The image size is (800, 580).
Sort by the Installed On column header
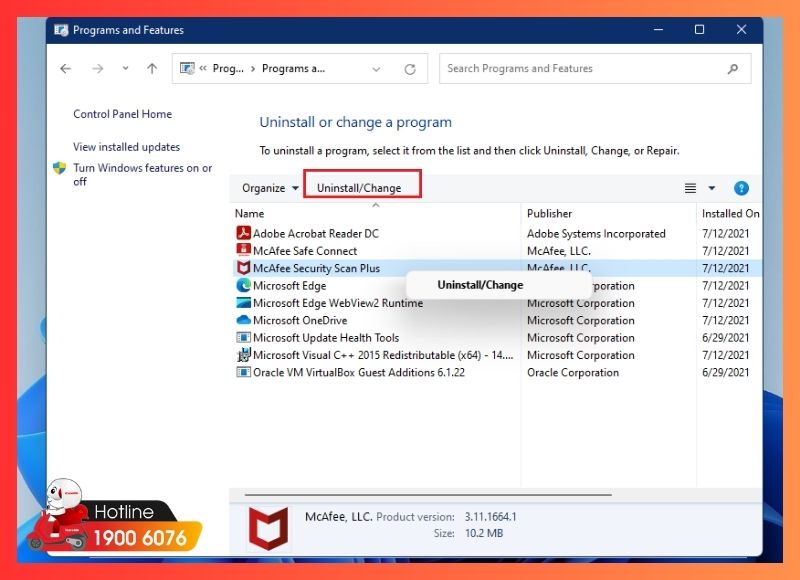pyautogui.click(x=731, y=214)
